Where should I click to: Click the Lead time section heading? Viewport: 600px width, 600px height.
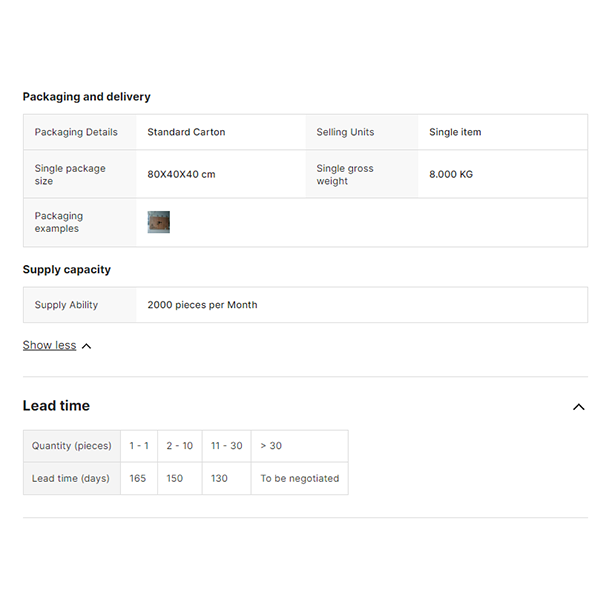click(x=56, y=406)
